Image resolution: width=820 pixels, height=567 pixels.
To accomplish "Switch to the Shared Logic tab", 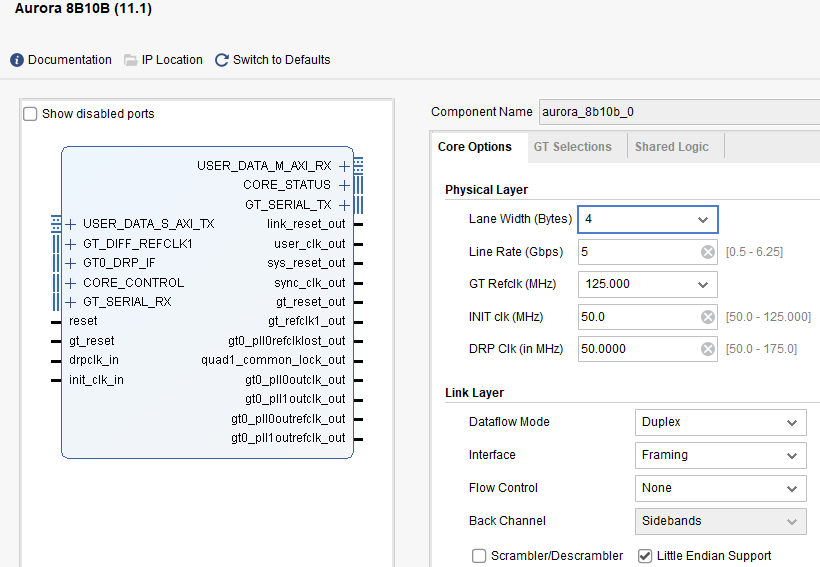I will coord(671,147).
